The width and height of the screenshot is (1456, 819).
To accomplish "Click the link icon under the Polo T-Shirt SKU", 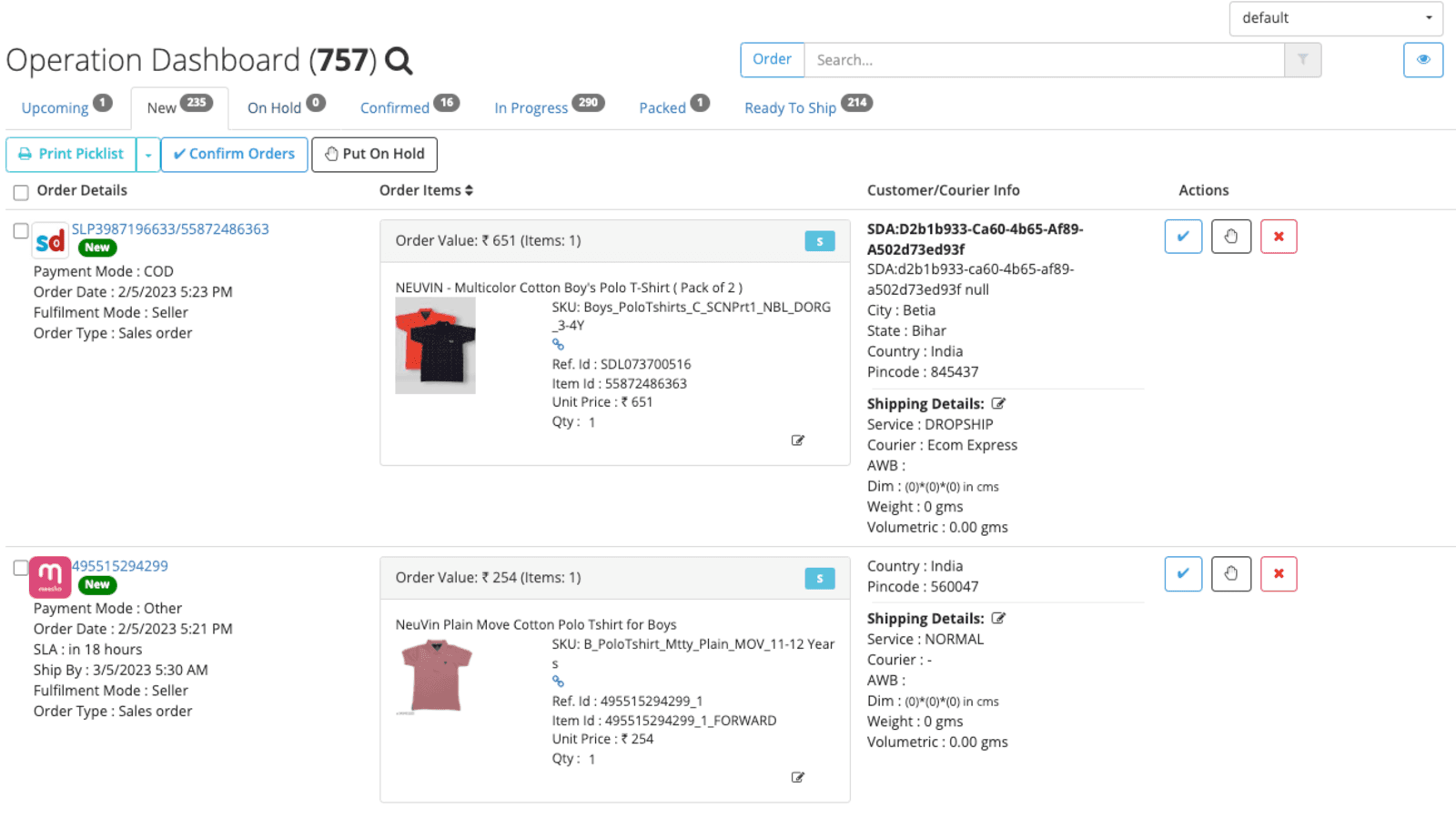I will (x=558, y=344).
